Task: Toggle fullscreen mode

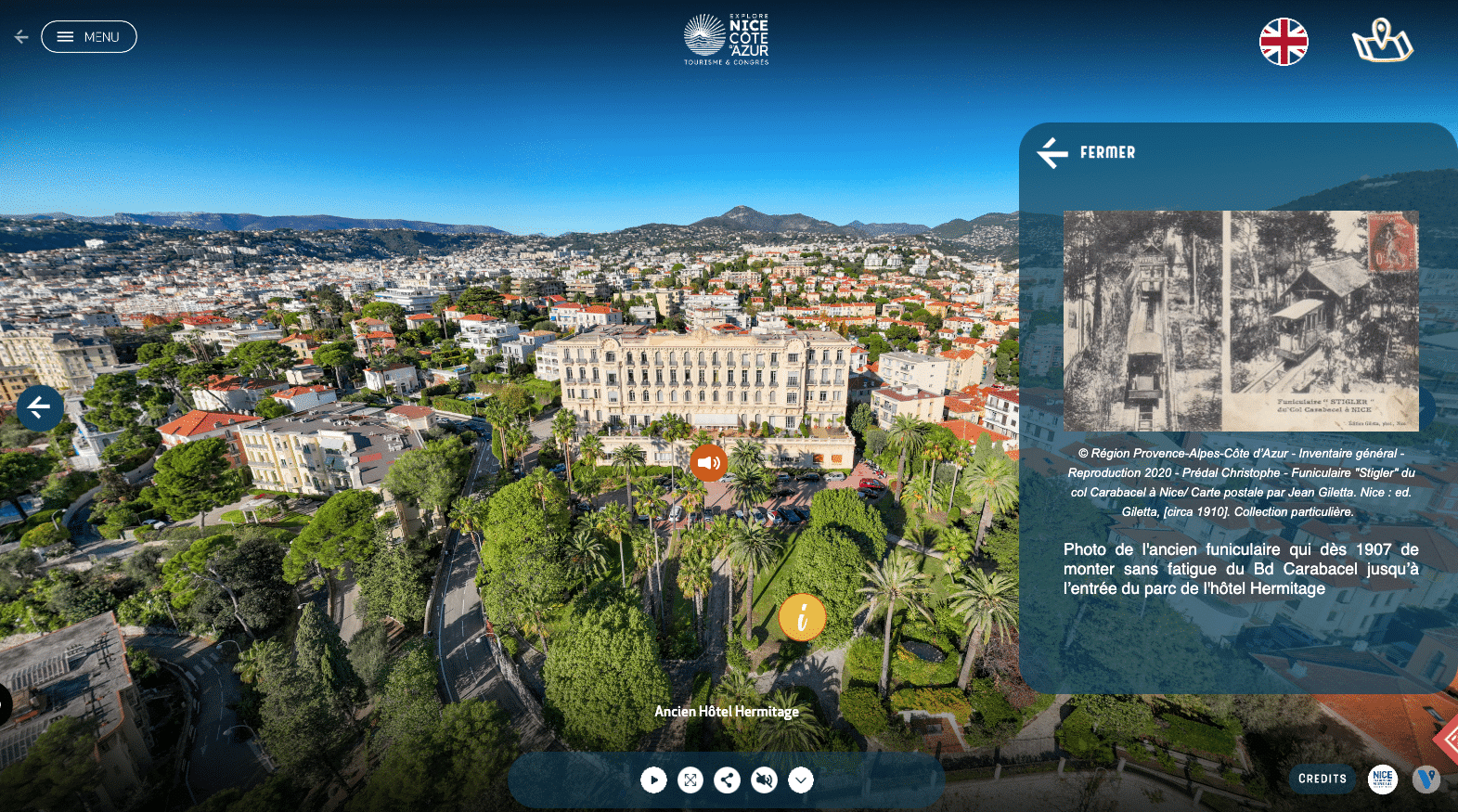Action: pyautogui.click(x=690, y=780)
